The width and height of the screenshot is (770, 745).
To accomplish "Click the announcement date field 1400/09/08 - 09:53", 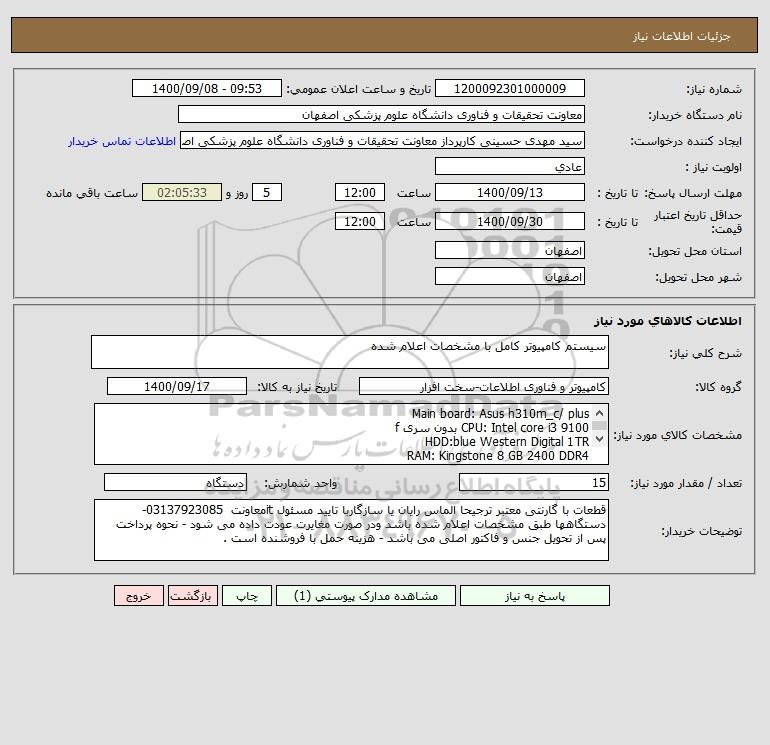I will [207, 88].
